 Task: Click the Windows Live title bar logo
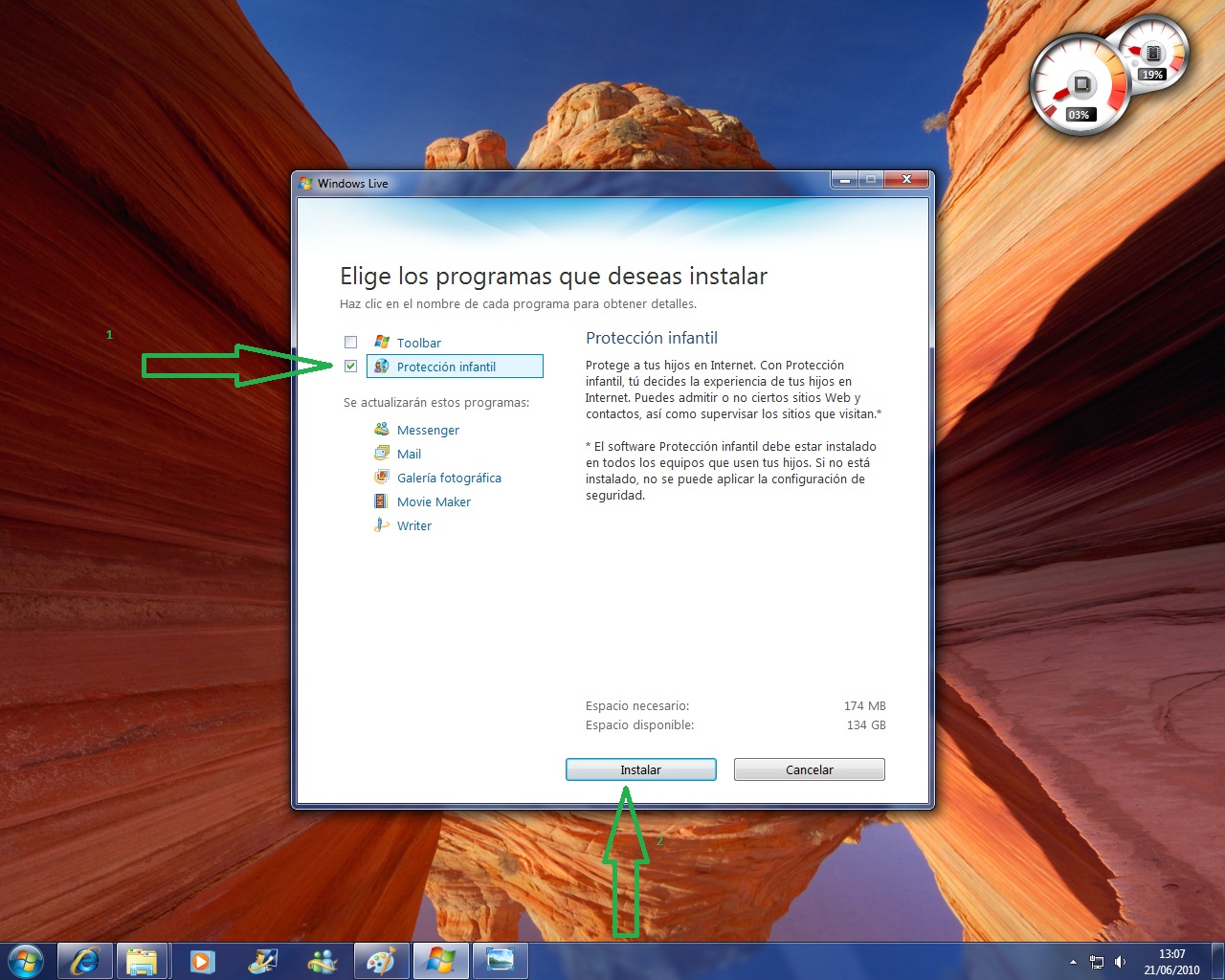point(306,183)
